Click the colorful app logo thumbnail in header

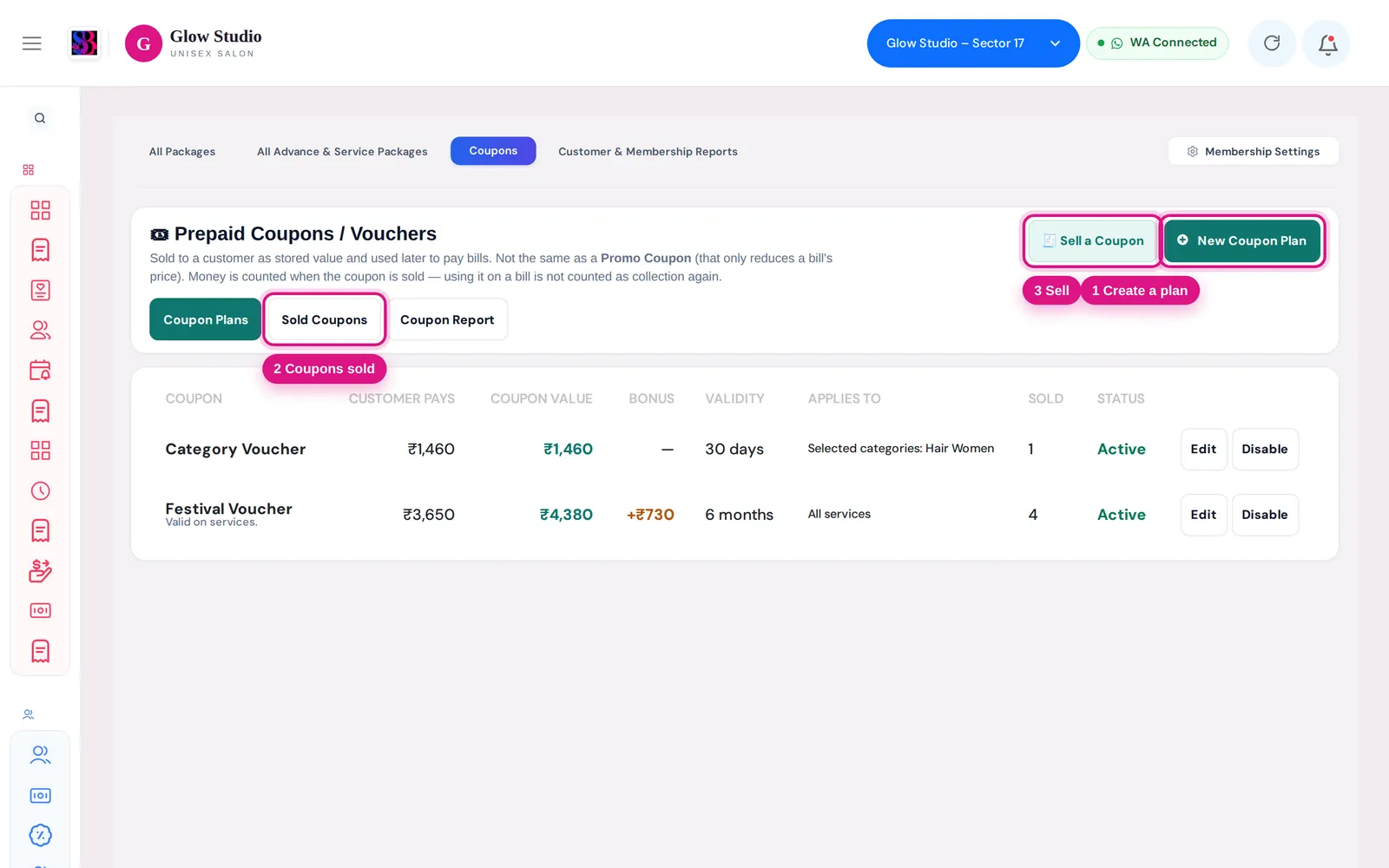[x=84, y=43]
